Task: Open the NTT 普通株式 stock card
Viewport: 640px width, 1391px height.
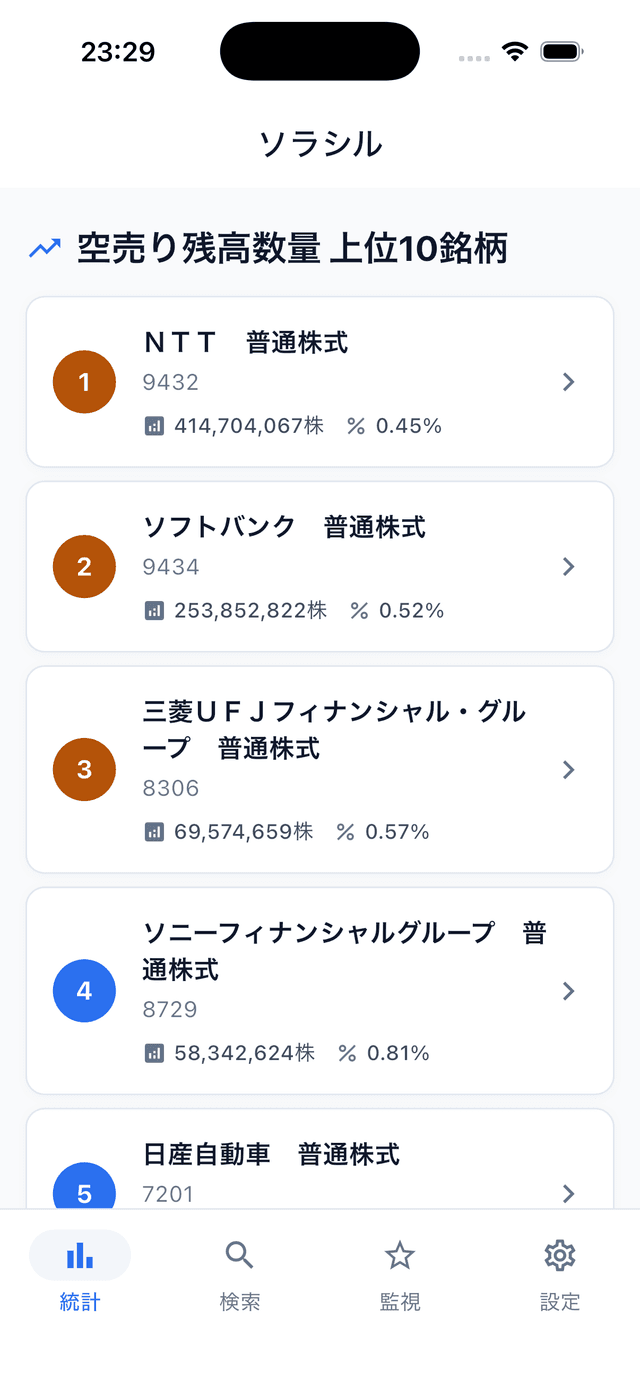Action: [320, 382]
